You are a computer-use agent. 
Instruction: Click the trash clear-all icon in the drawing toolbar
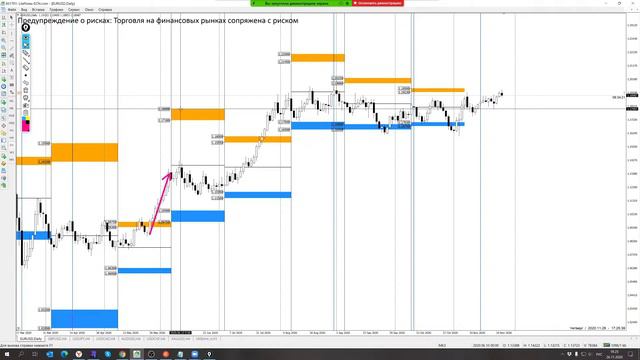coord(26,90)
